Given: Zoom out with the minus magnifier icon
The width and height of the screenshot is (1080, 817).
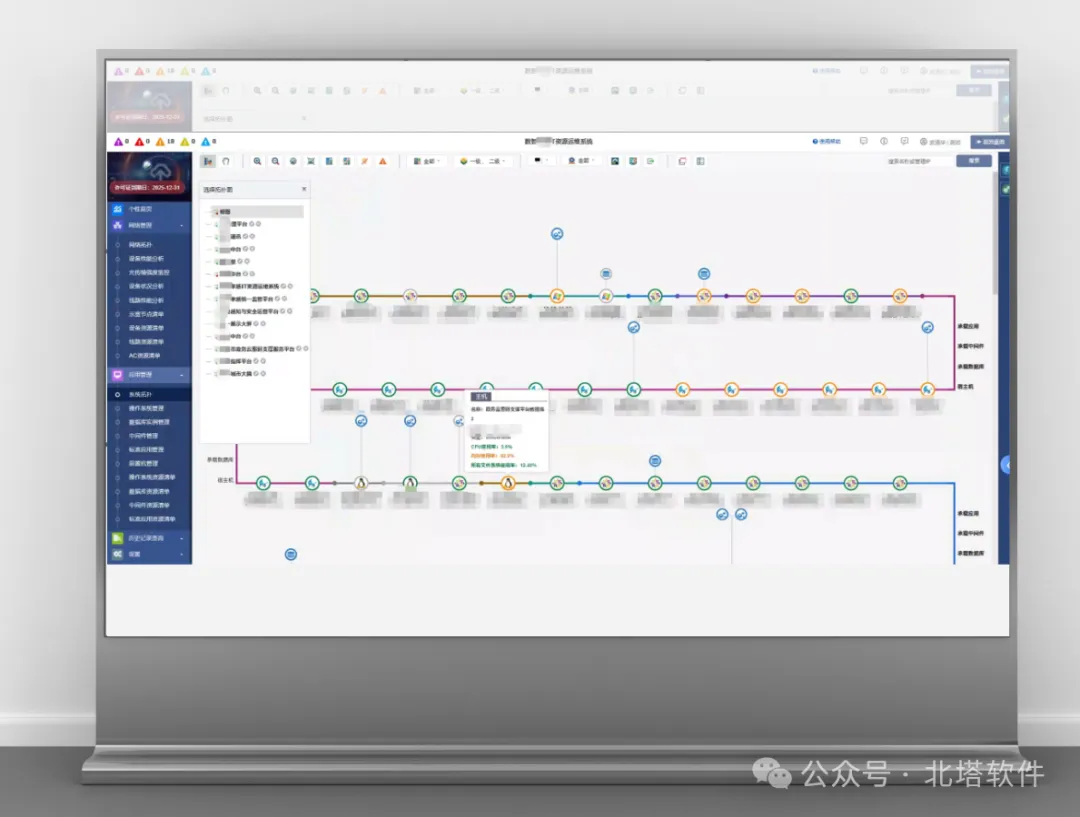Looking at the screenshot, I should (276, 161).
